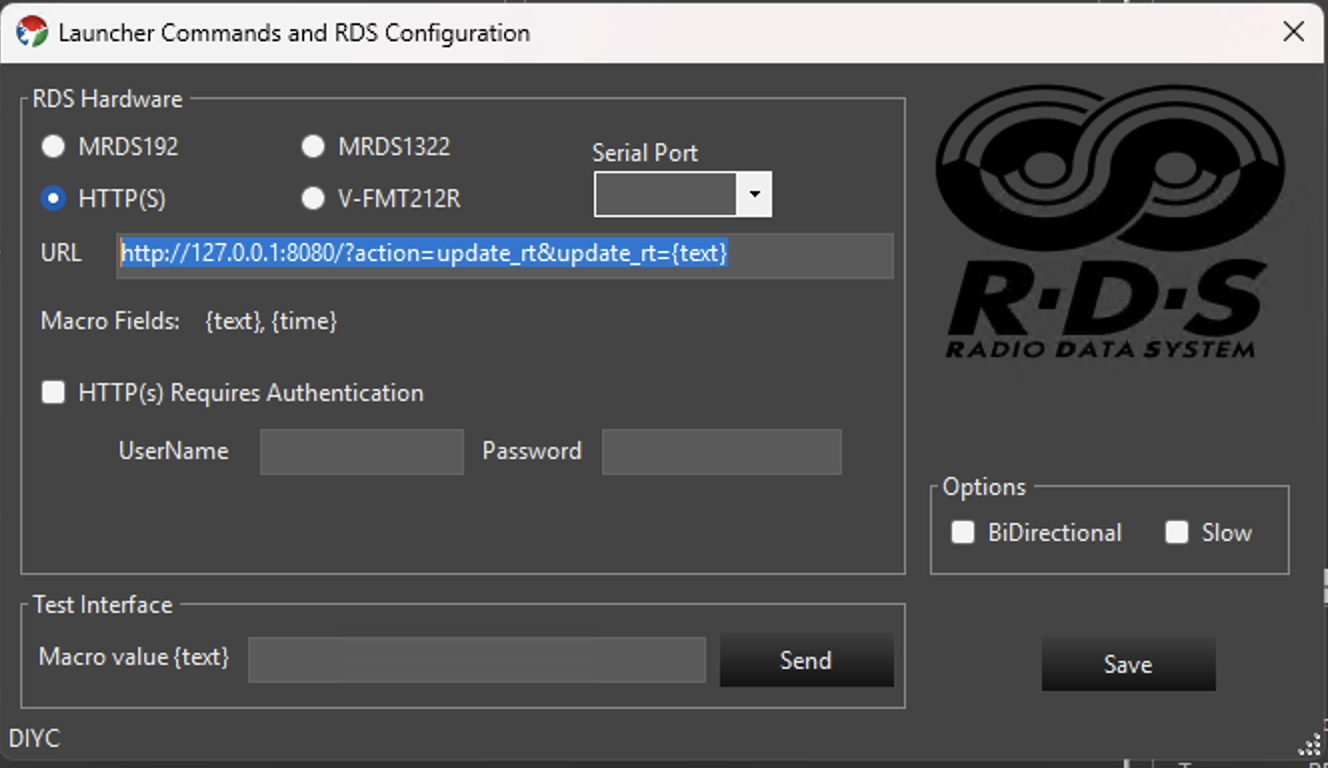Select the HTTP(S) hardware option
This screenshot has height=768, width=1328.
[53, 198]
